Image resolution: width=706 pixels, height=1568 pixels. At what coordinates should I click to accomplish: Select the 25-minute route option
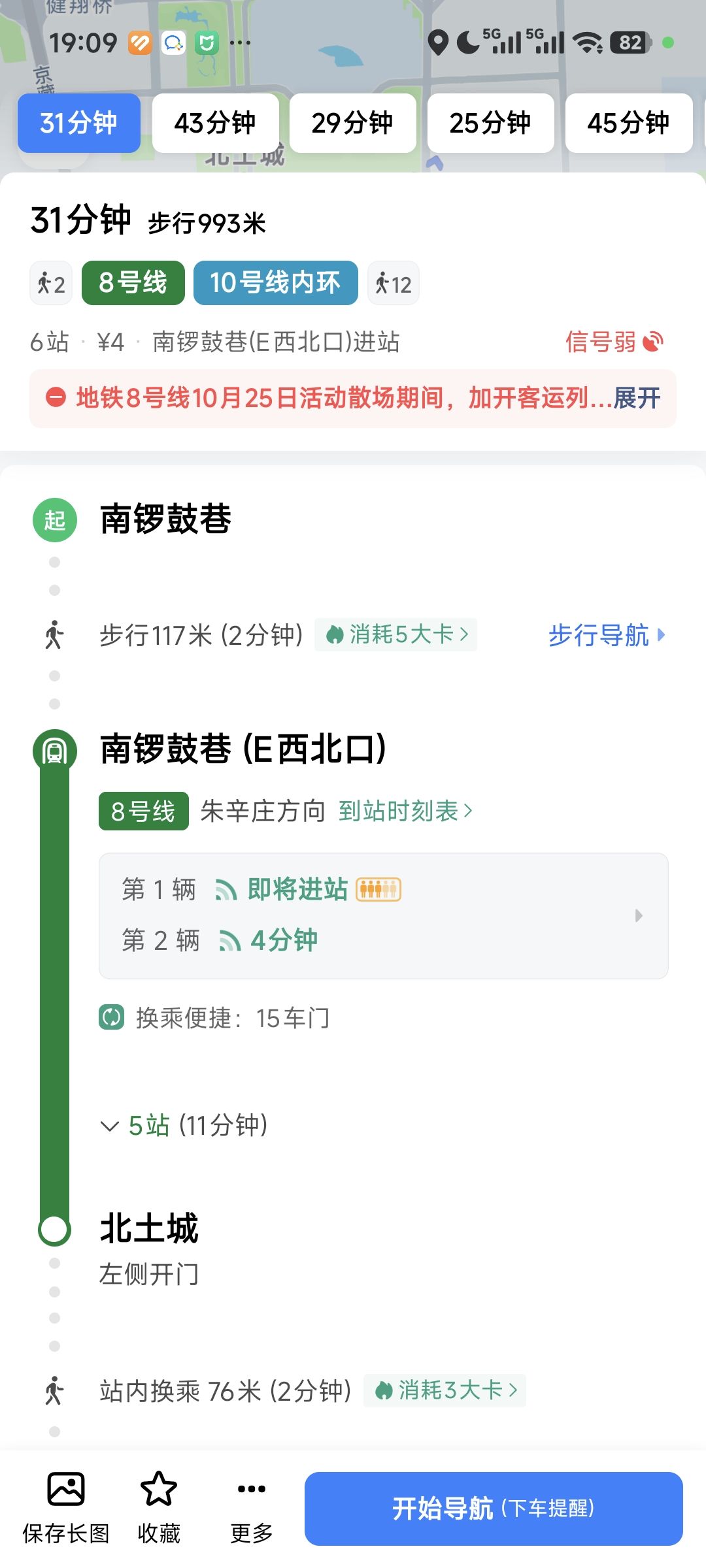(x=490, y=123)
